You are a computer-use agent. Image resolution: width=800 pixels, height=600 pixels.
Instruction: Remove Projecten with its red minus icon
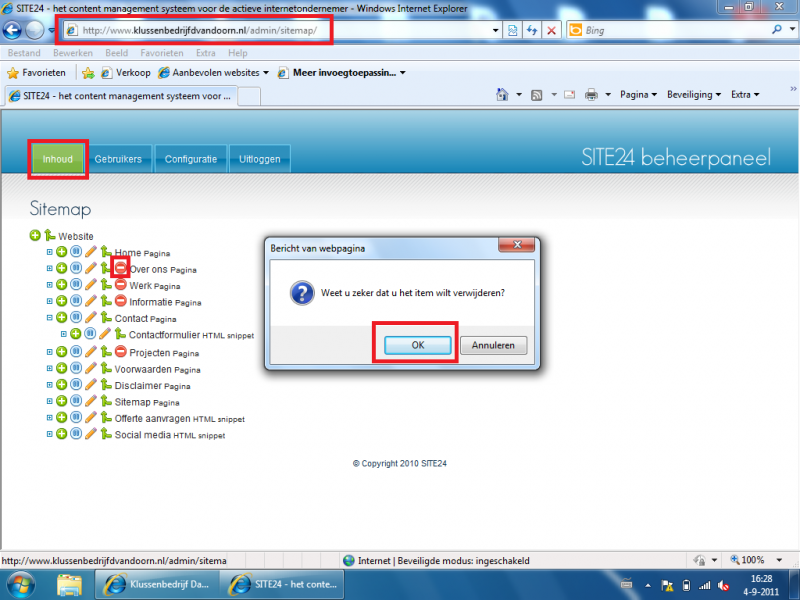click(x=120, y=352)
